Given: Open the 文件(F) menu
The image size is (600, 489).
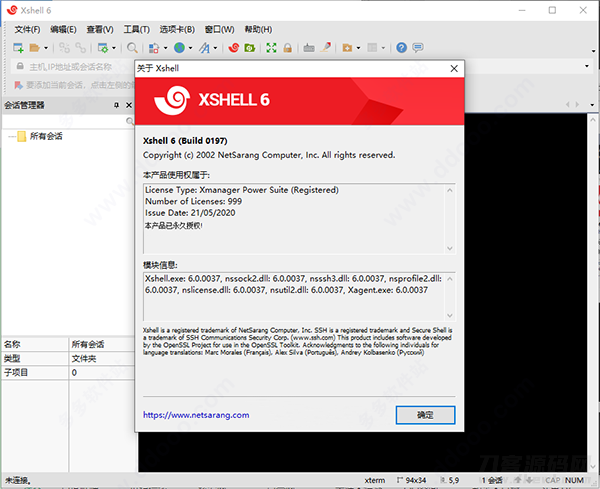Looking at the screenshot, I should coord(27,29).
